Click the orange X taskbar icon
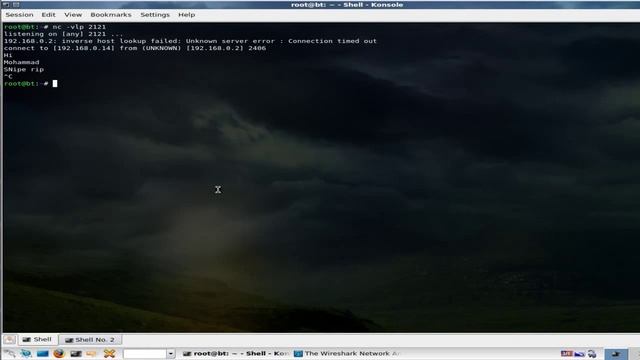Image resolution: width=640 pixels, height=360 pixels. click(109, 353)
